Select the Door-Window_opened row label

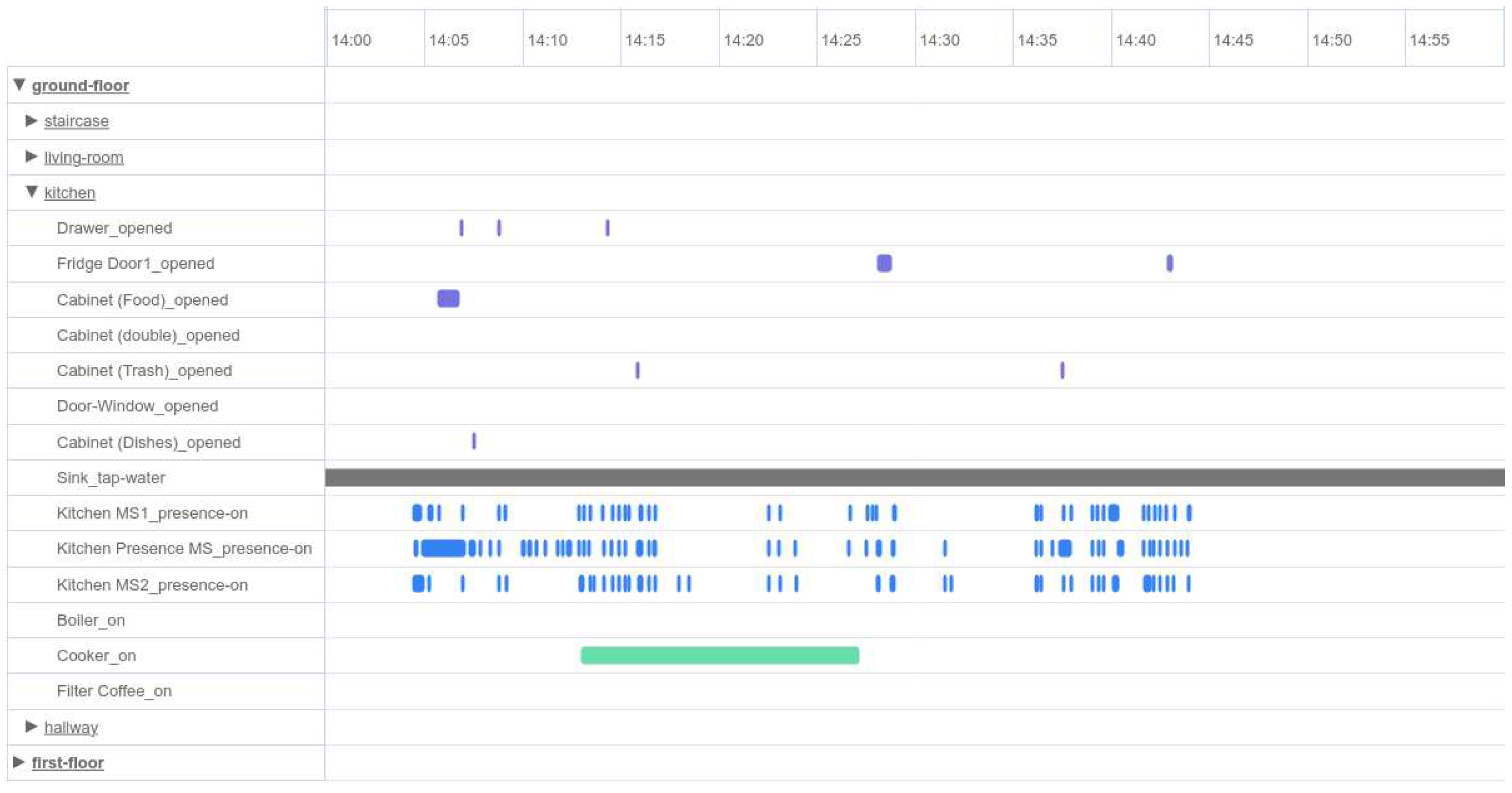tap(137, 406)
